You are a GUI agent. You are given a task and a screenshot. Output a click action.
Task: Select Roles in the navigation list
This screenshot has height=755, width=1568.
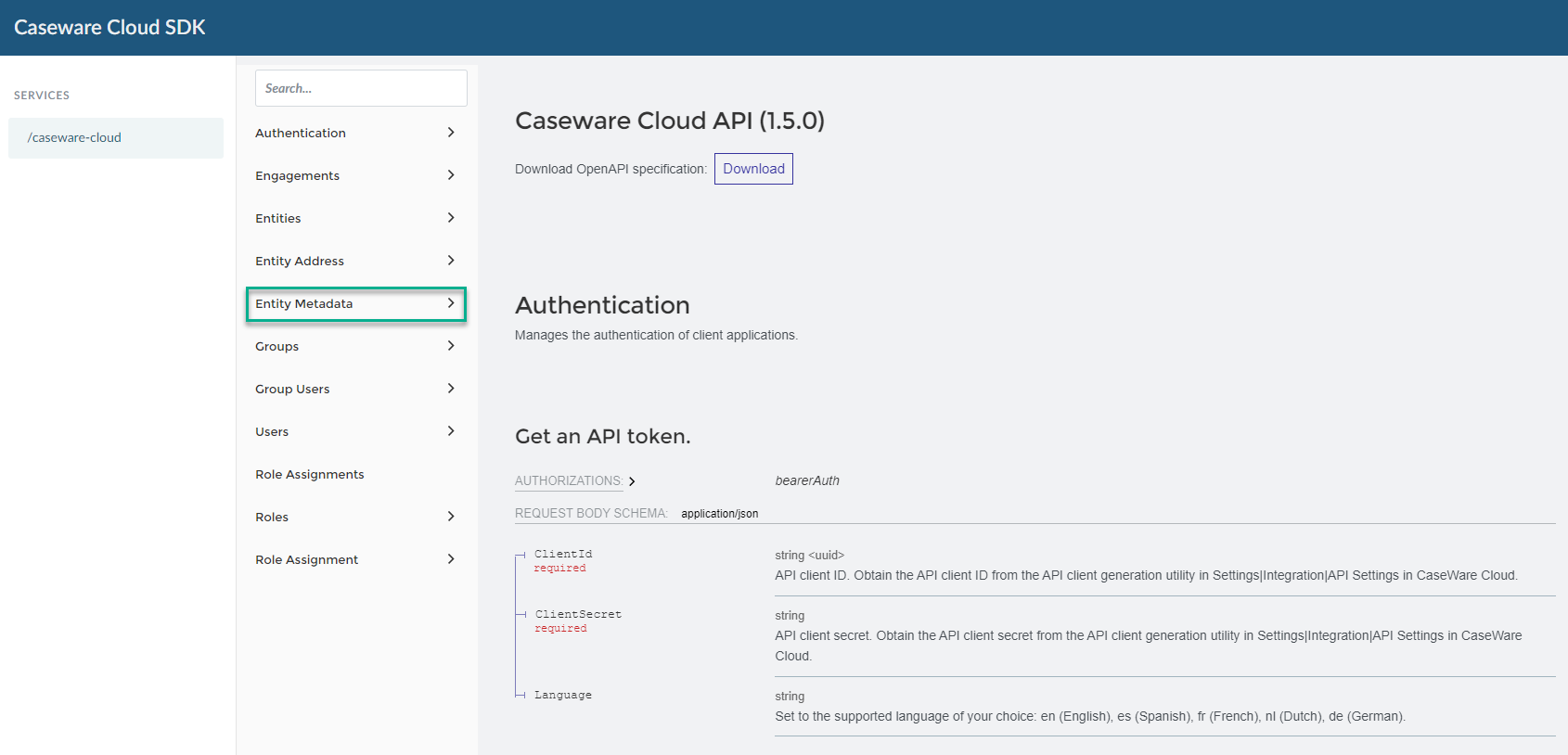(x=272, y=518)
